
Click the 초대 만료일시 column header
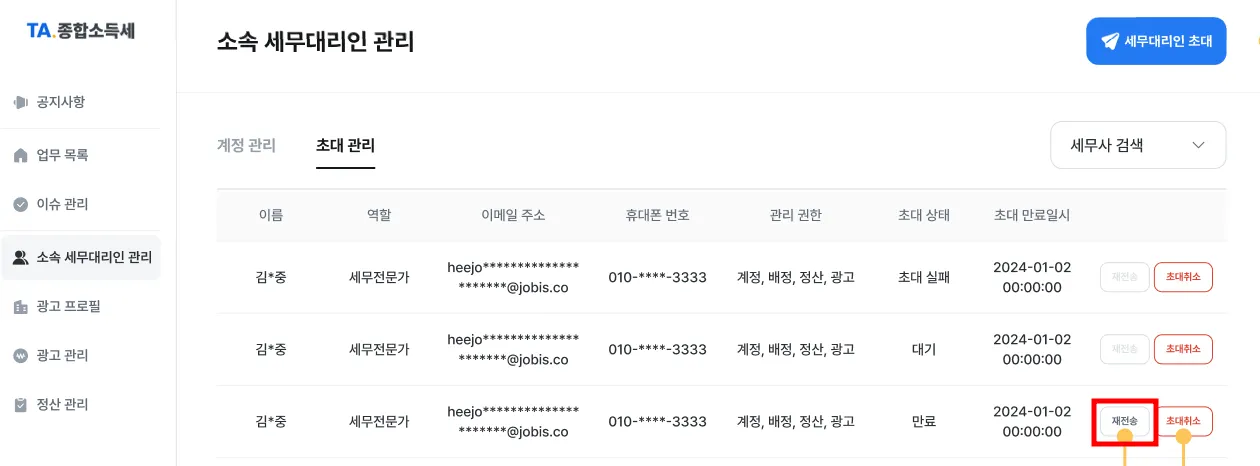pyautogui.click(x=1032, y=215)
